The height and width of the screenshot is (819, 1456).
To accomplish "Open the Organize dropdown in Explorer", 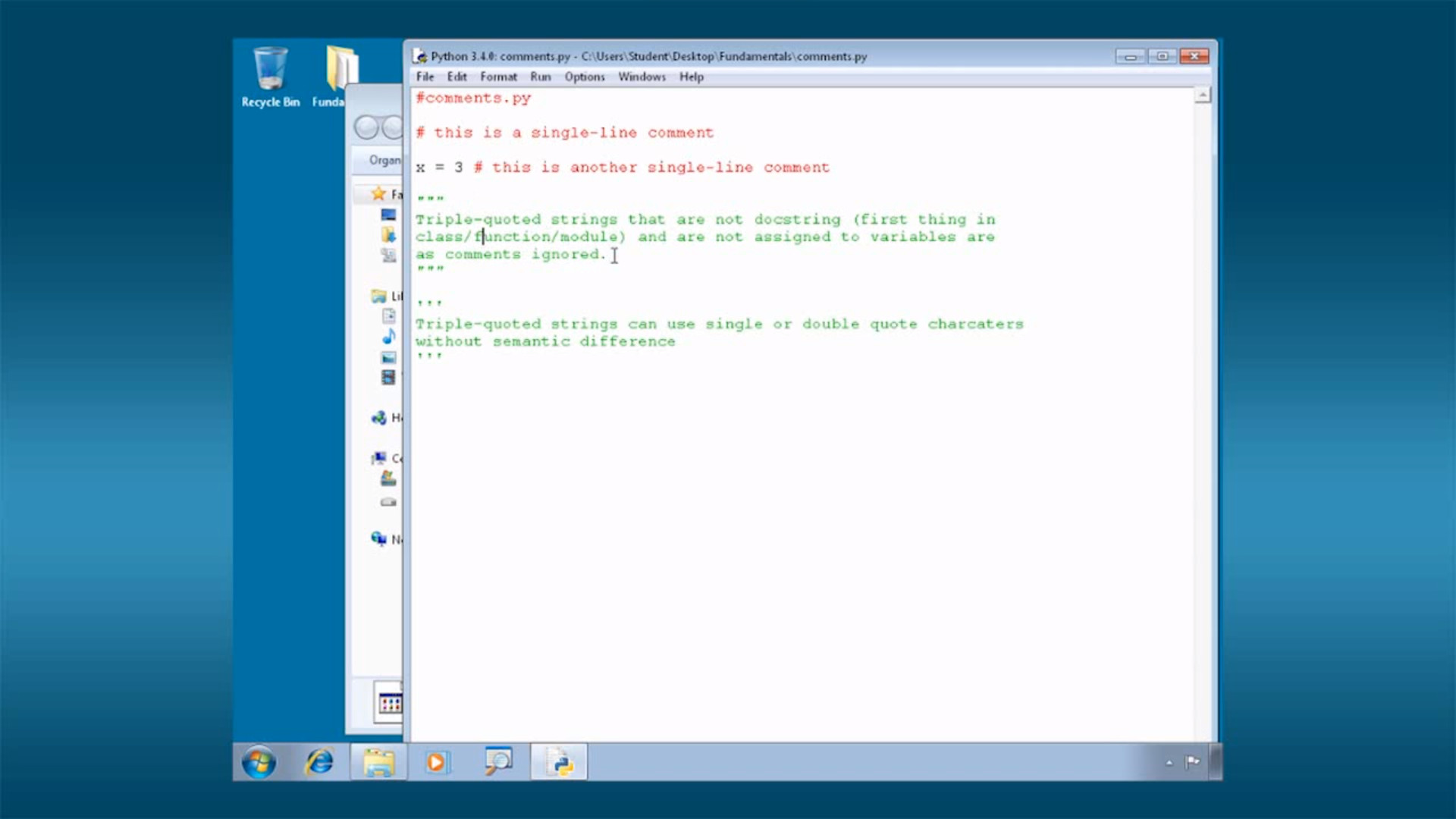I will pos(386,160).
